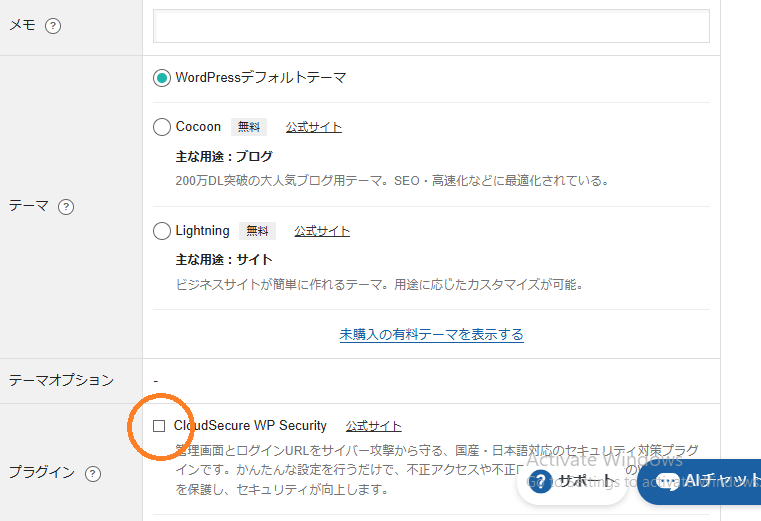Click the help icon next to テーマ
Viewport: 761px width, 521px height.
(66, 207)
